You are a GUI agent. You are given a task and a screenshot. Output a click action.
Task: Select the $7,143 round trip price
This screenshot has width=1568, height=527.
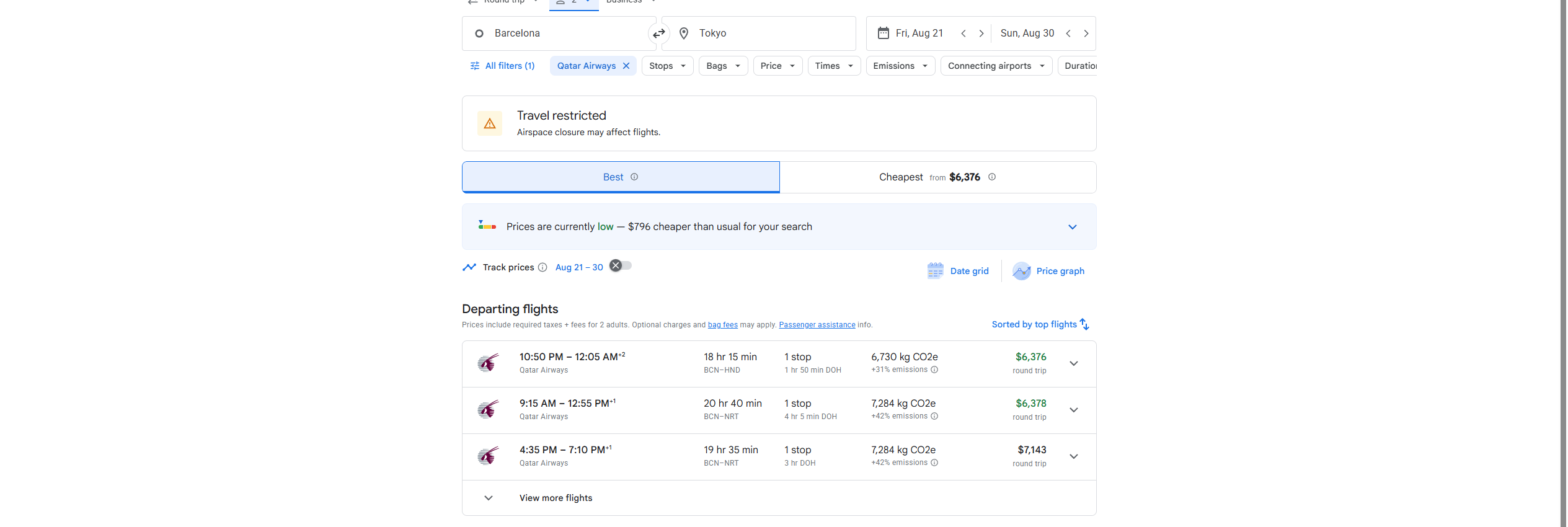[1032, 450]
